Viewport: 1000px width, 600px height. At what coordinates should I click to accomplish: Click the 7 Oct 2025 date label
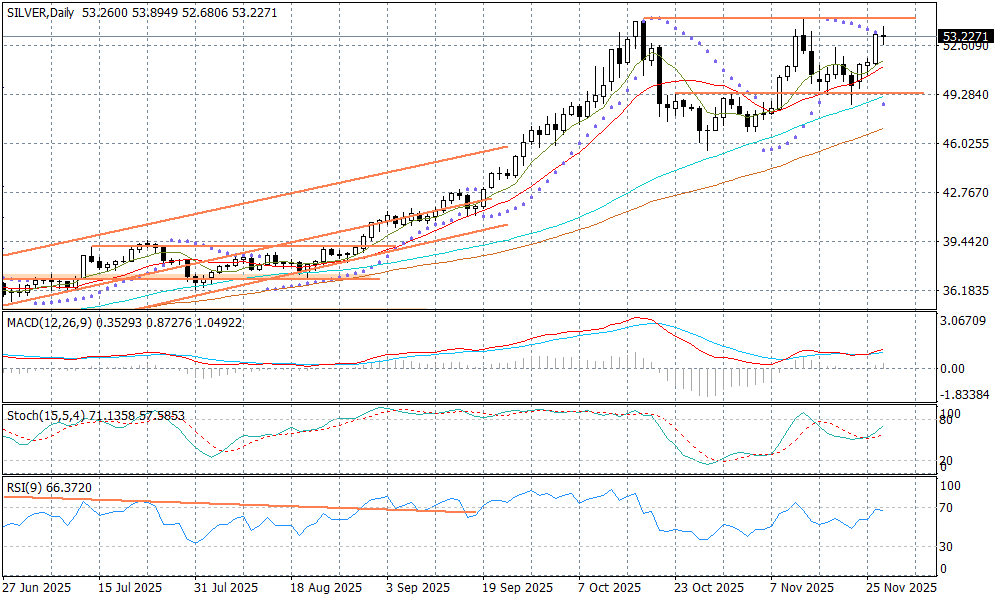[x=609, y=588]
